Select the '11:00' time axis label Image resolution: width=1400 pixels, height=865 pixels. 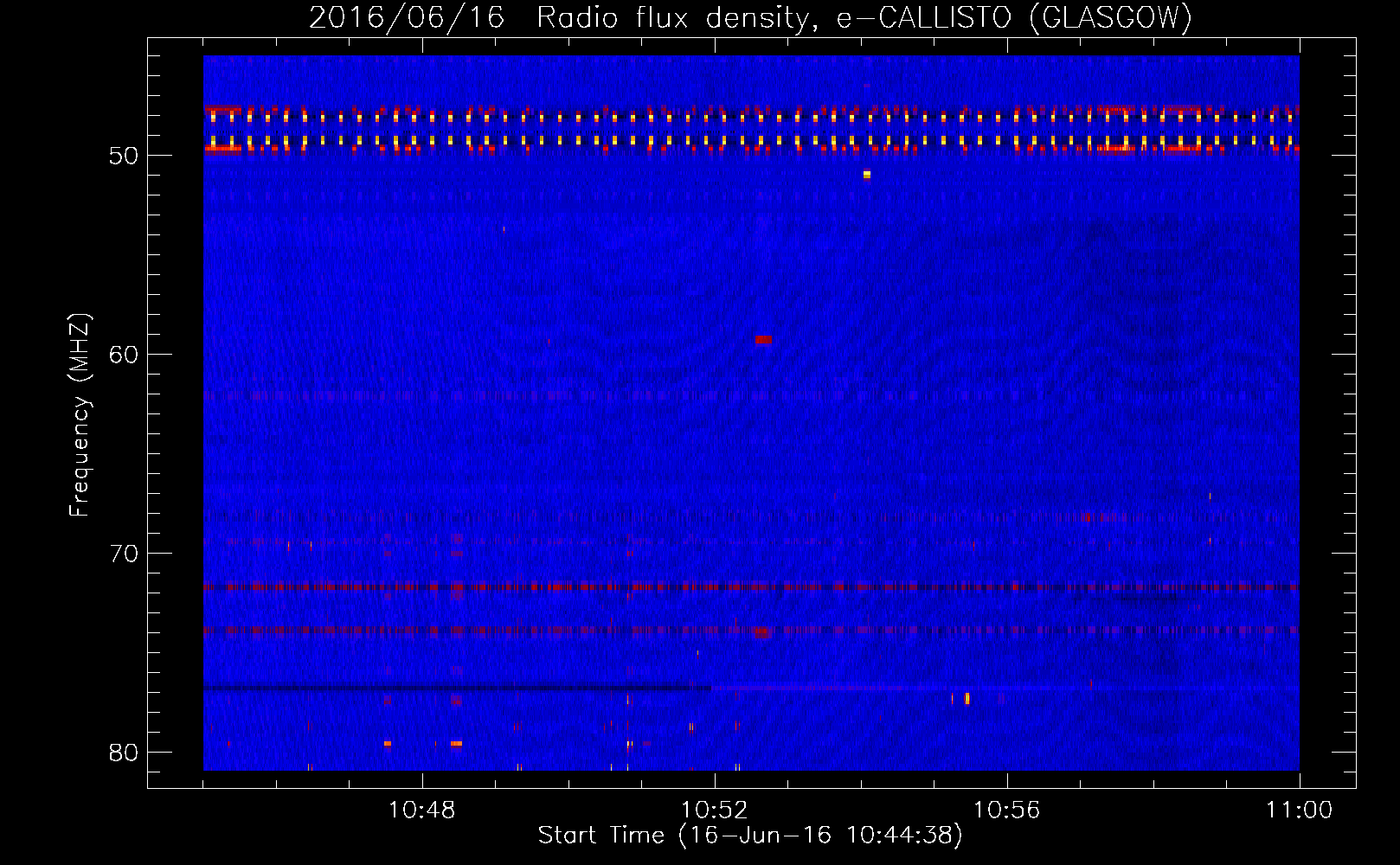tap(1300, 811)
